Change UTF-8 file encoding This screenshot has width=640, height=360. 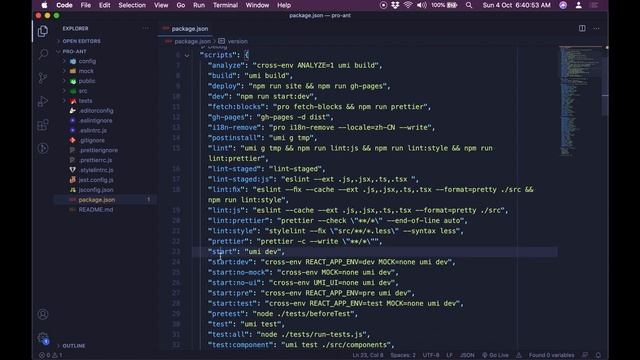(x=431, y=355)
